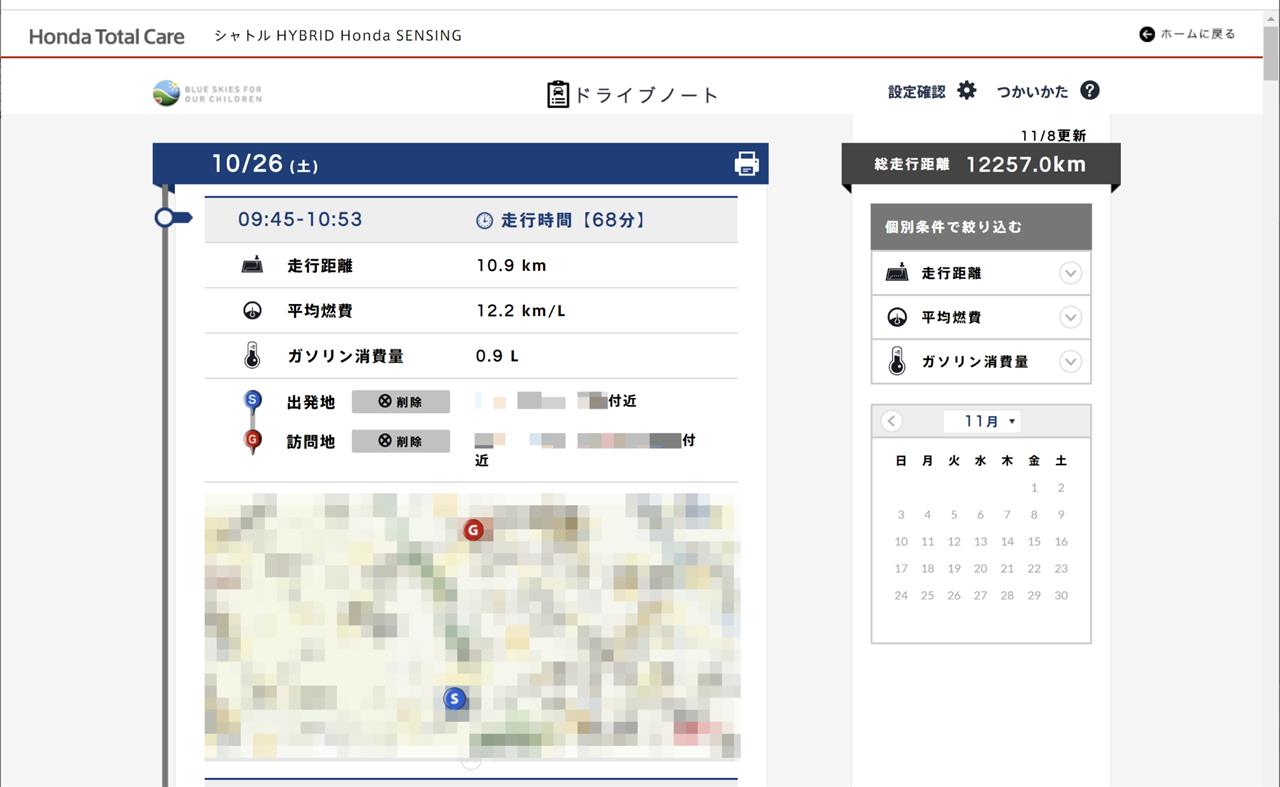The image size is (1280, 787).
Task: Select calendar day 15
Action: point(1034,541)
